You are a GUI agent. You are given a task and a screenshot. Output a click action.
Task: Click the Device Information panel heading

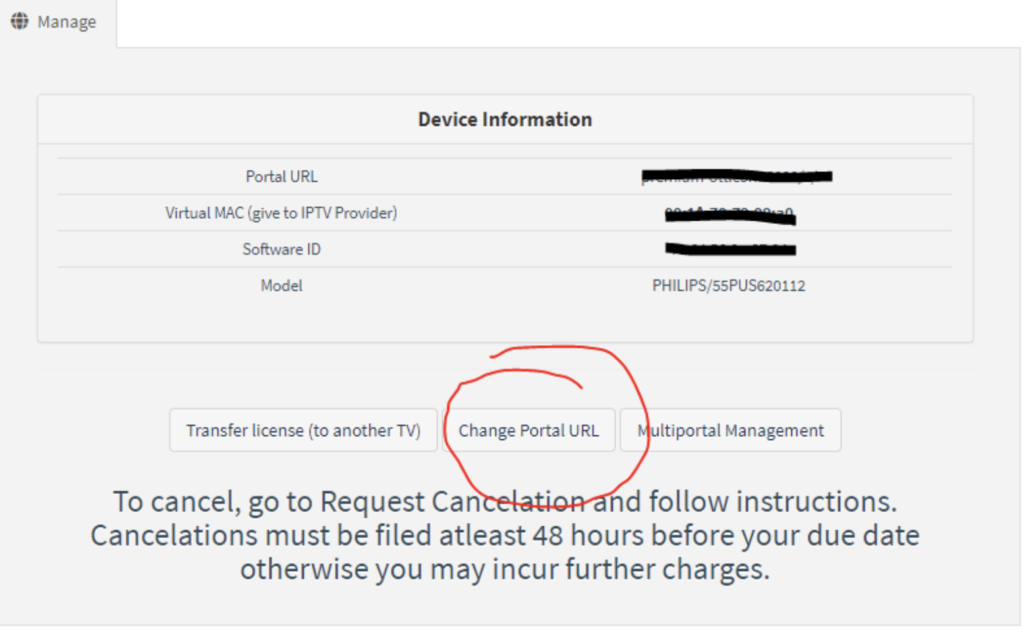[x=505, y=120]
